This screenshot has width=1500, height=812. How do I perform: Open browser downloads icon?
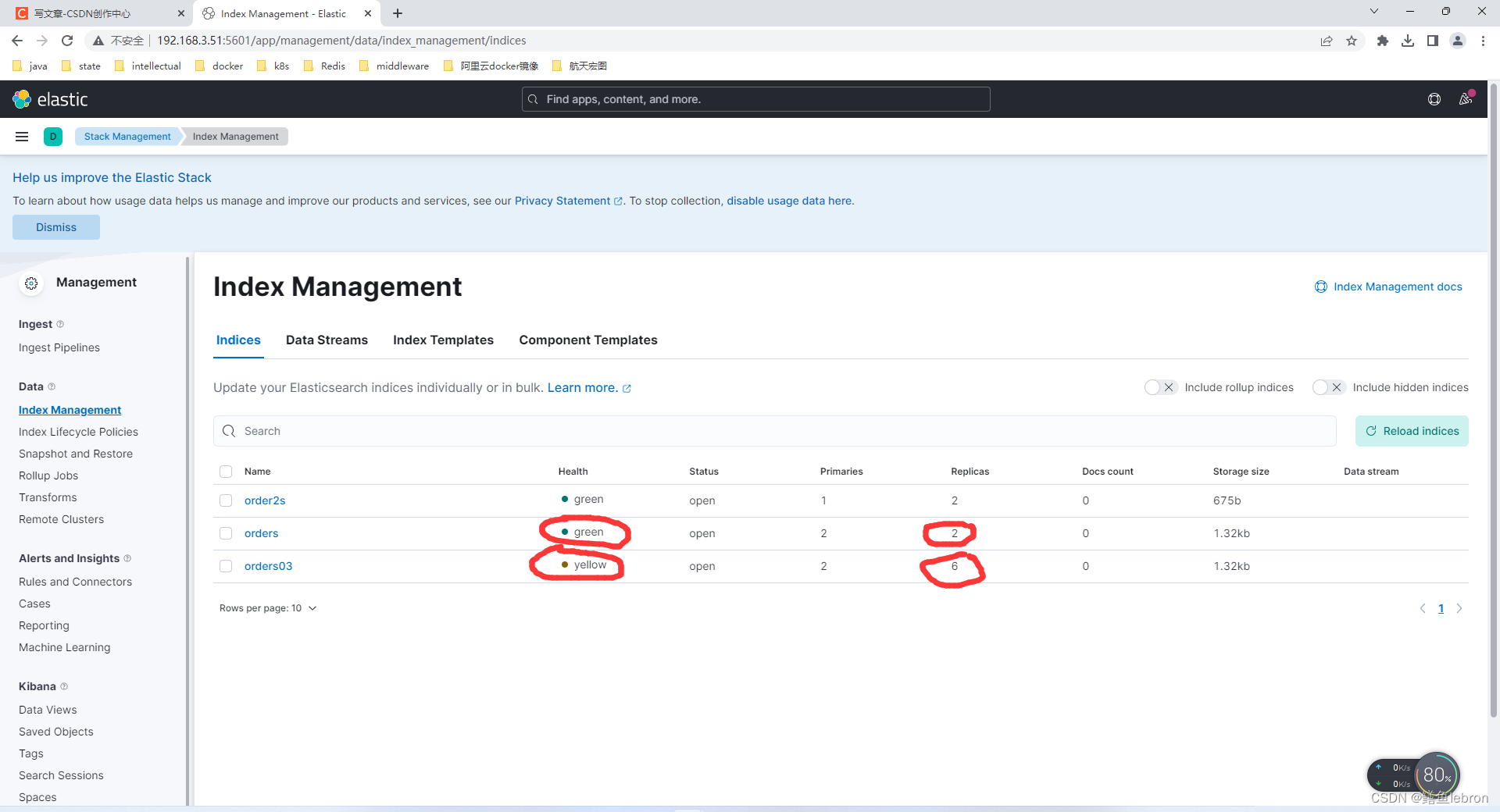tap(1408, 41)
